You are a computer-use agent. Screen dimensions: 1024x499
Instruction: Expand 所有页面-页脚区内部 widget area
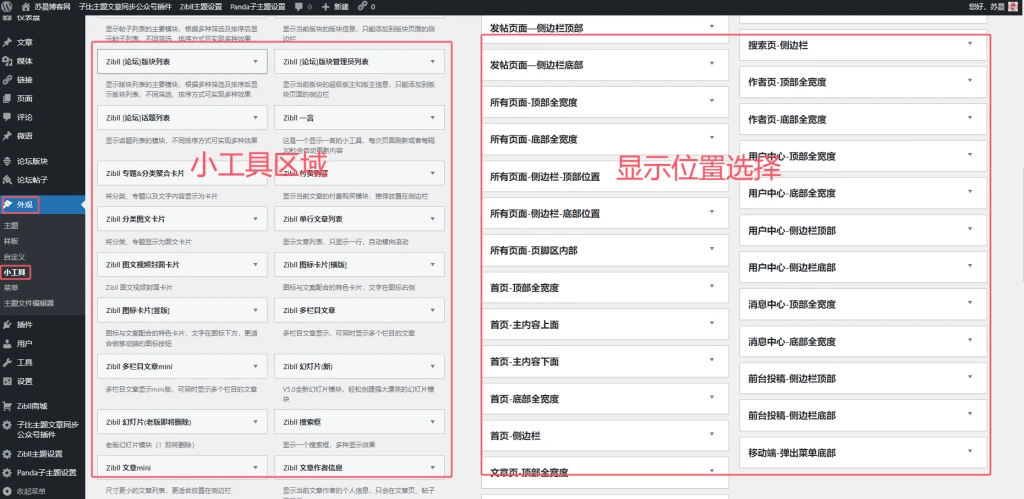pos(712,249)
